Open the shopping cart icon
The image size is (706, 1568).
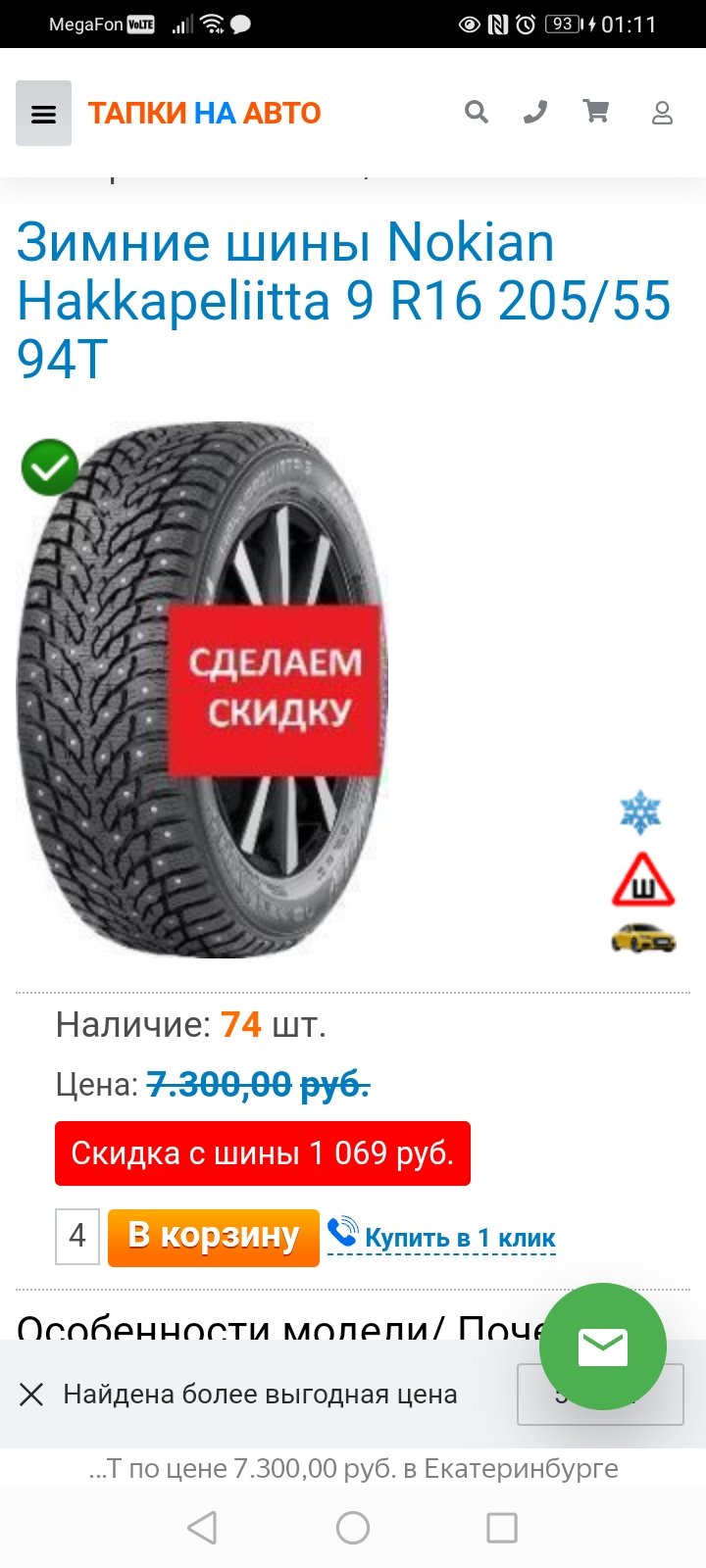[x=596, y=112]
